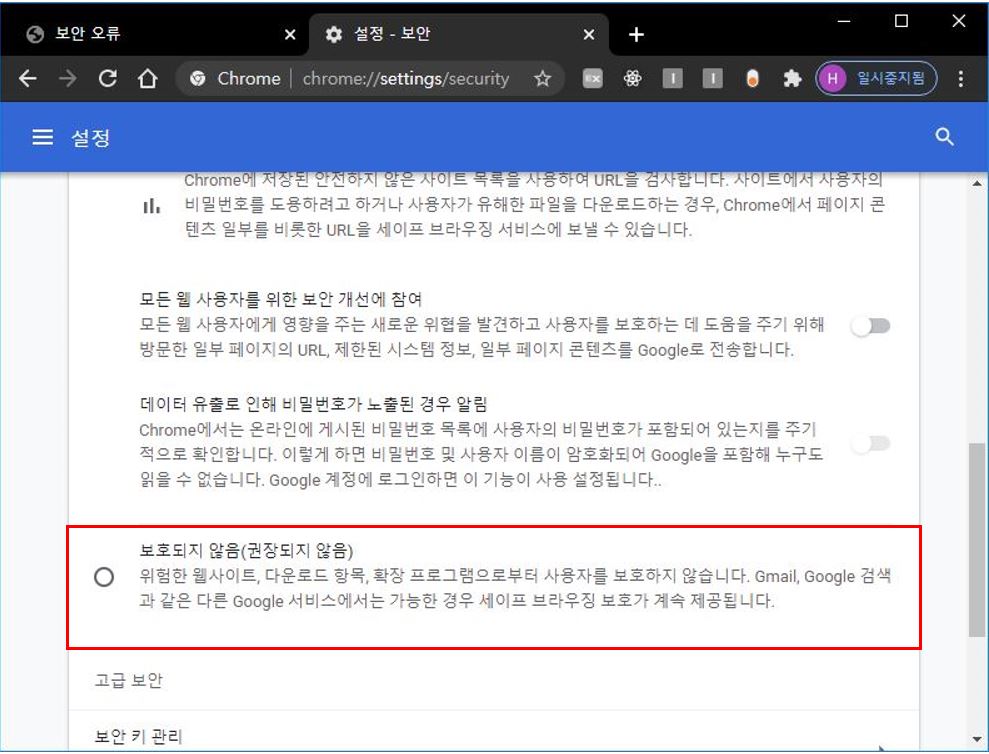Toggle 데이터 유출로 인해 비밀번호가 노출된 경우 알림 switch
The width and height of the screenshot is (989, 754).
pyautogui.click(x=870, y=444)
